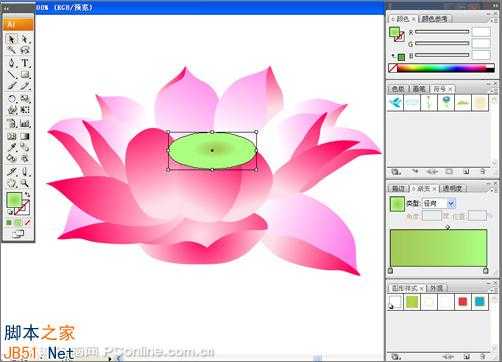This screenshot has height=362, width=502.
Task: Click the R value input field
Action: (481, 32)
